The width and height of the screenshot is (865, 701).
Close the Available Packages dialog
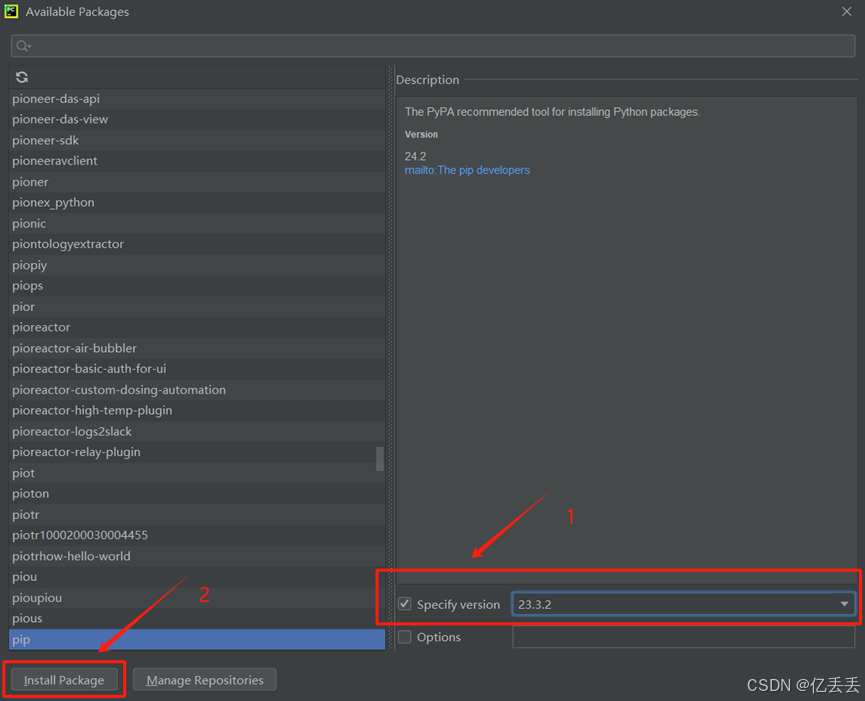pyautogui.click(x=847, y=11)
